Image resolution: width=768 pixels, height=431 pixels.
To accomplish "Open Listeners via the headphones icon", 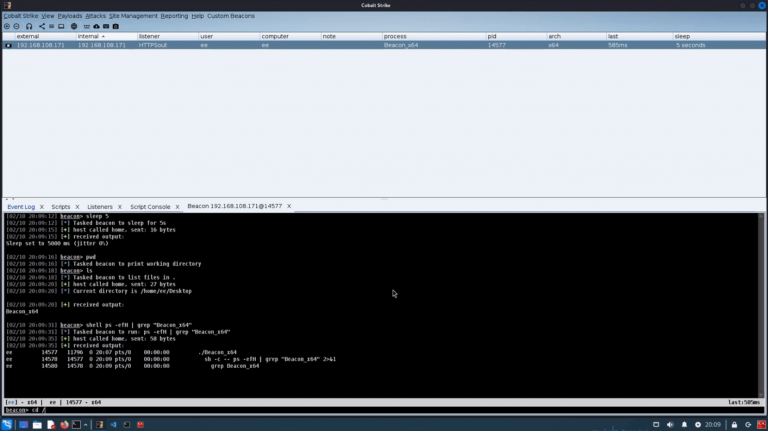I will pos(29,26).
